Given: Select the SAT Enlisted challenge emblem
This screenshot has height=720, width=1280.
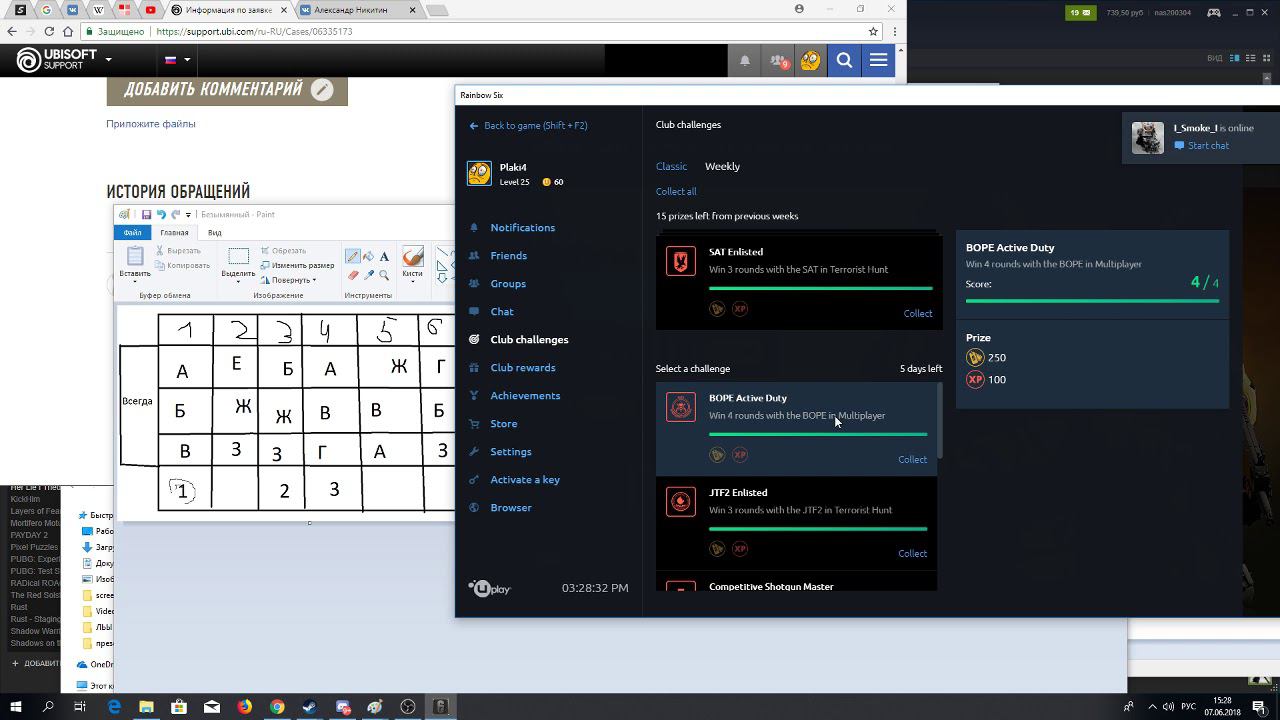Looking at the screenshot, I should click(x=681, y=261).
